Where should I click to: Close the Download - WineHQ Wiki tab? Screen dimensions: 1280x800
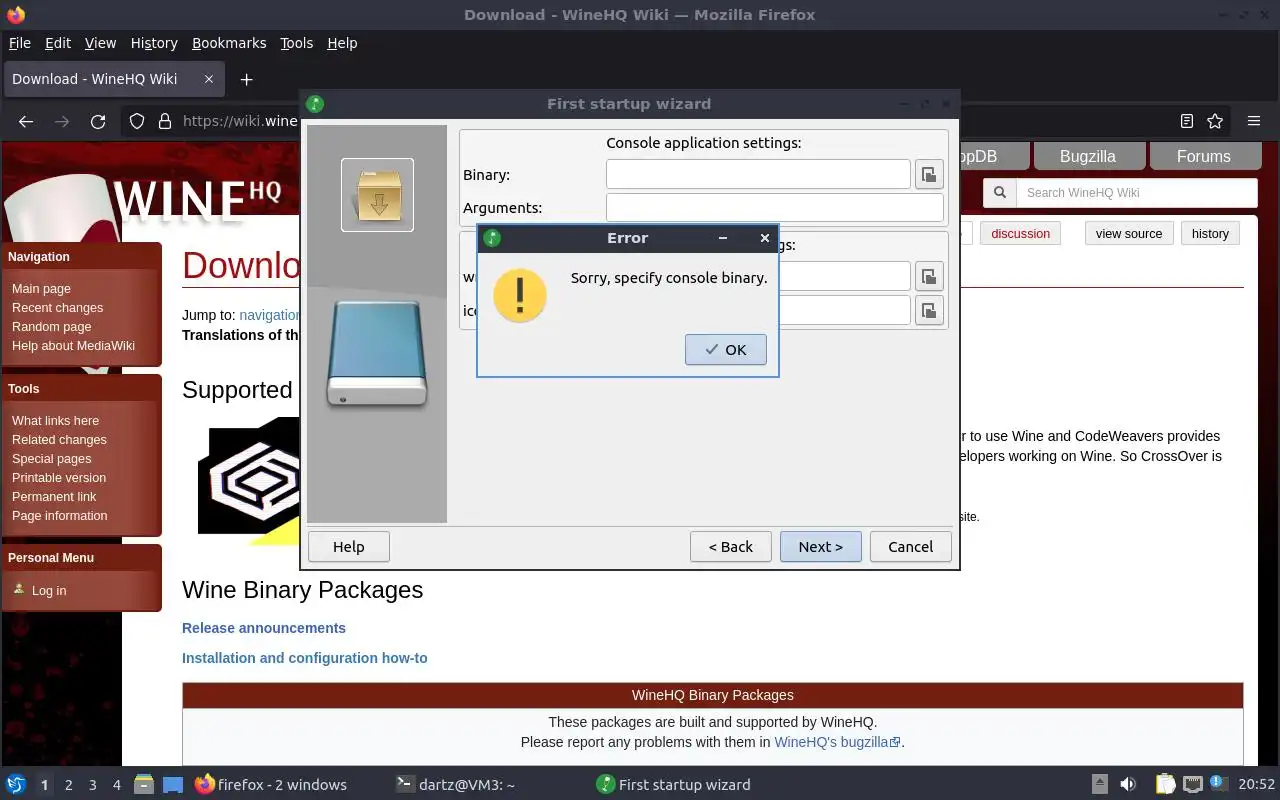point(209,79)
